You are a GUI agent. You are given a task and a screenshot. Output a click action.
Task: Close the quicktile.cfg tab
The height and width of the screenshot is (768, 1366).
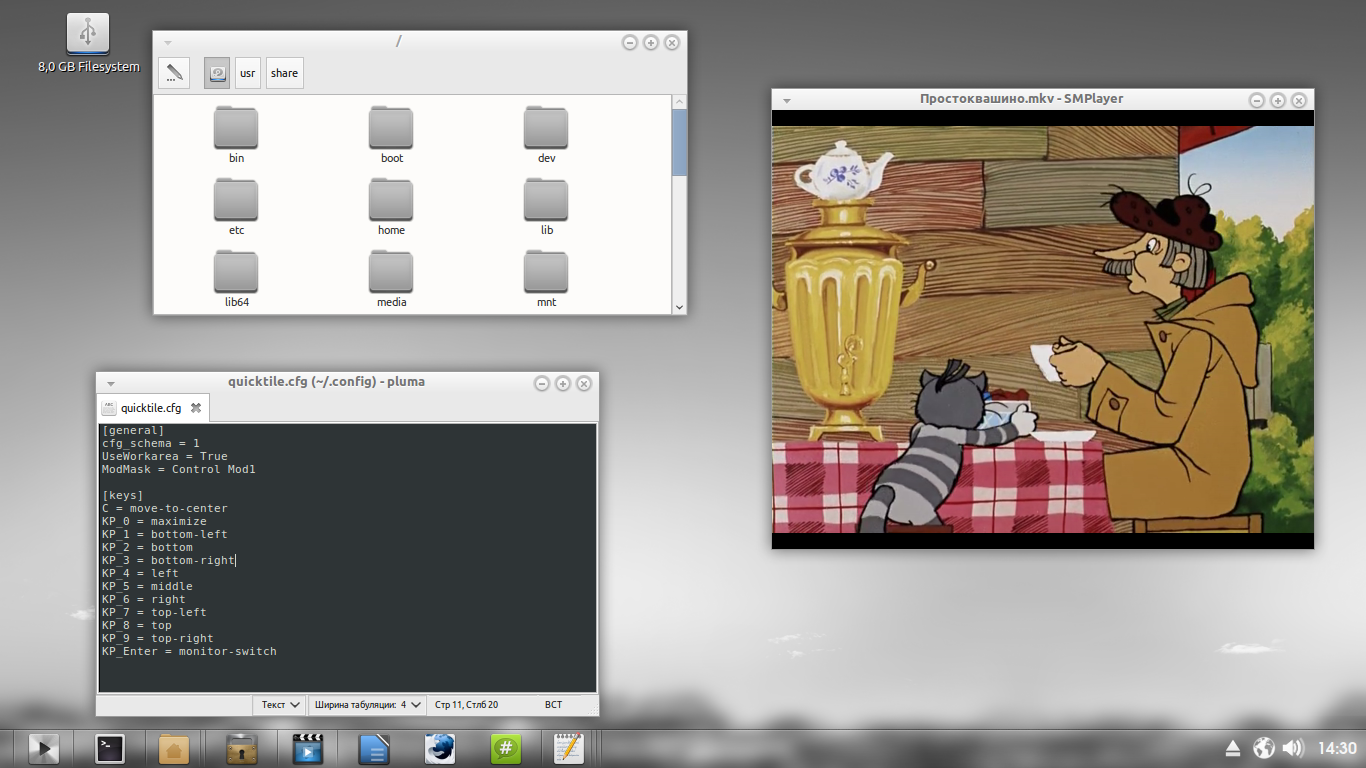(196, 408)
